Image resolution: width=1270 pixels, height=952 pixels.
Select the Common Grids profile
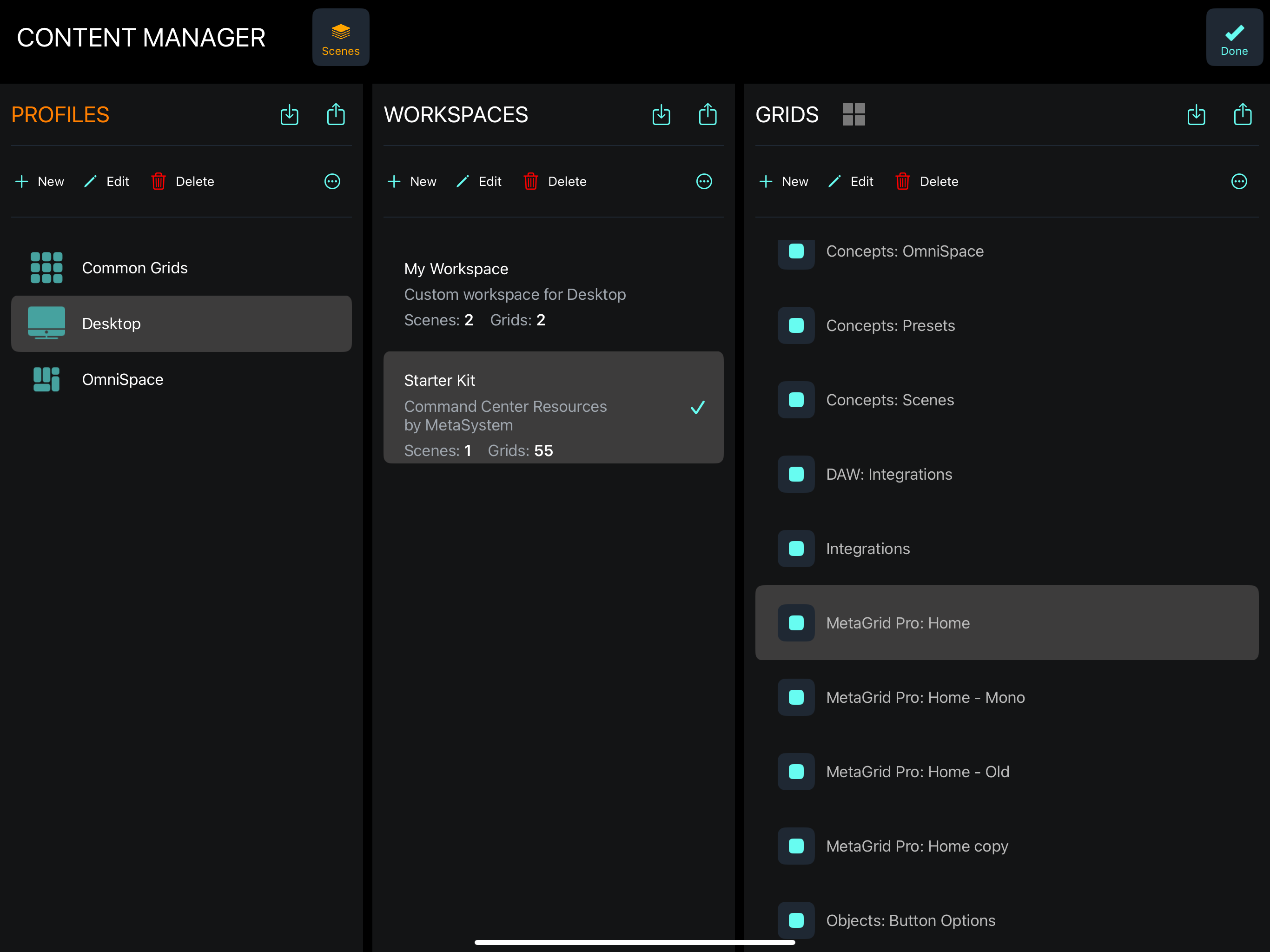[134, 268]
